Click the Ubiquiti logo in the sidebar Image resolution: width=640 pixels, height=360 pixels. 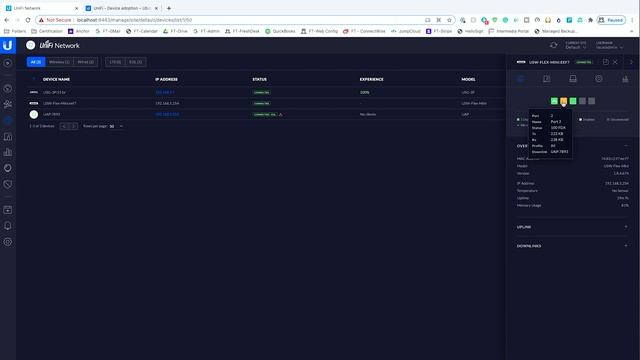(x=8, y=45)
